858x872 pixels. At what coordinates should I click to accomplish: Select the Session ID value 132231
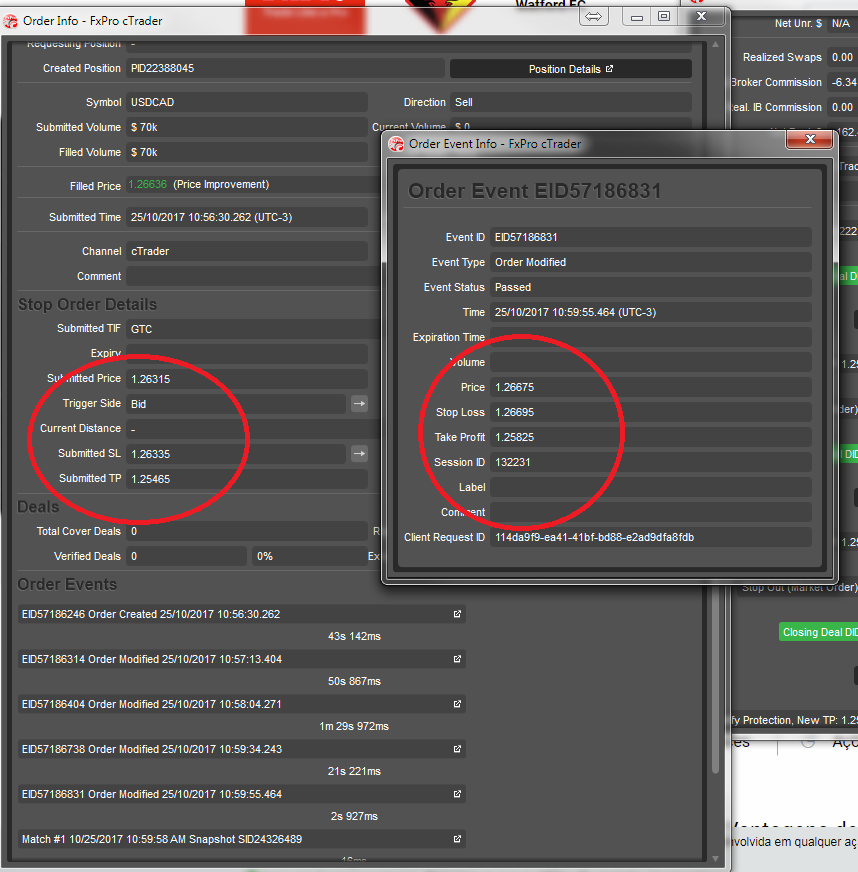(x=513, y=463)
